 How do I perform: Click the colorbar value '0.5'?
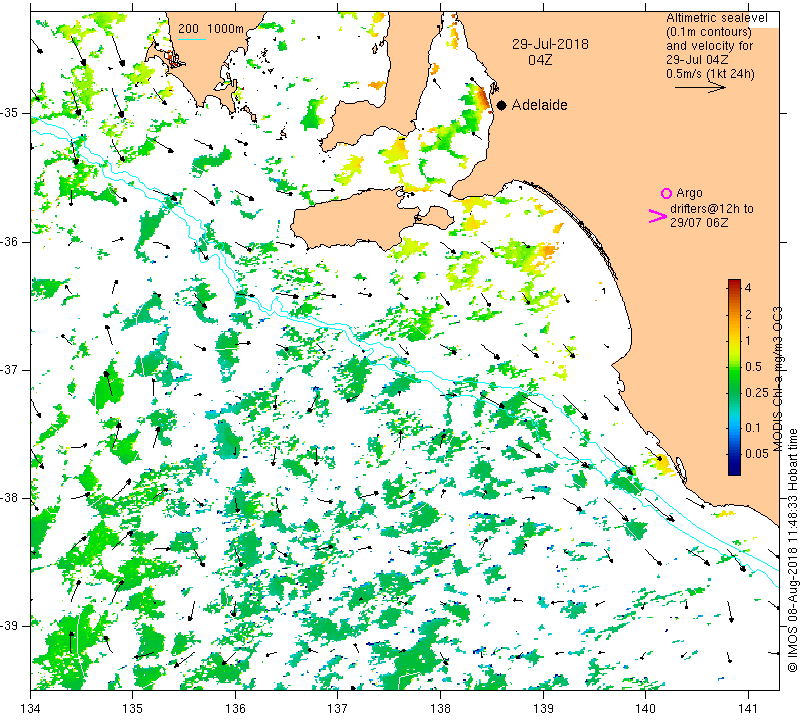[754, 367]
